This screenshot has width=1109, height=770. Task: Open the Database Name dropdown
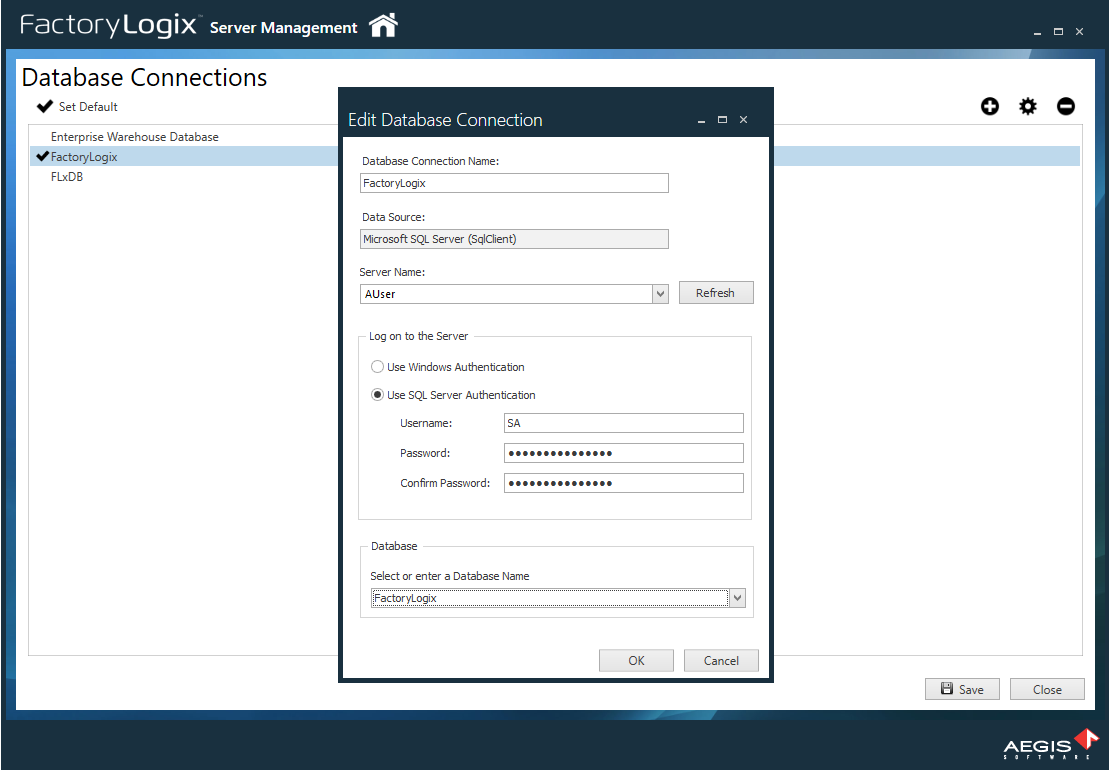[737, 597]
